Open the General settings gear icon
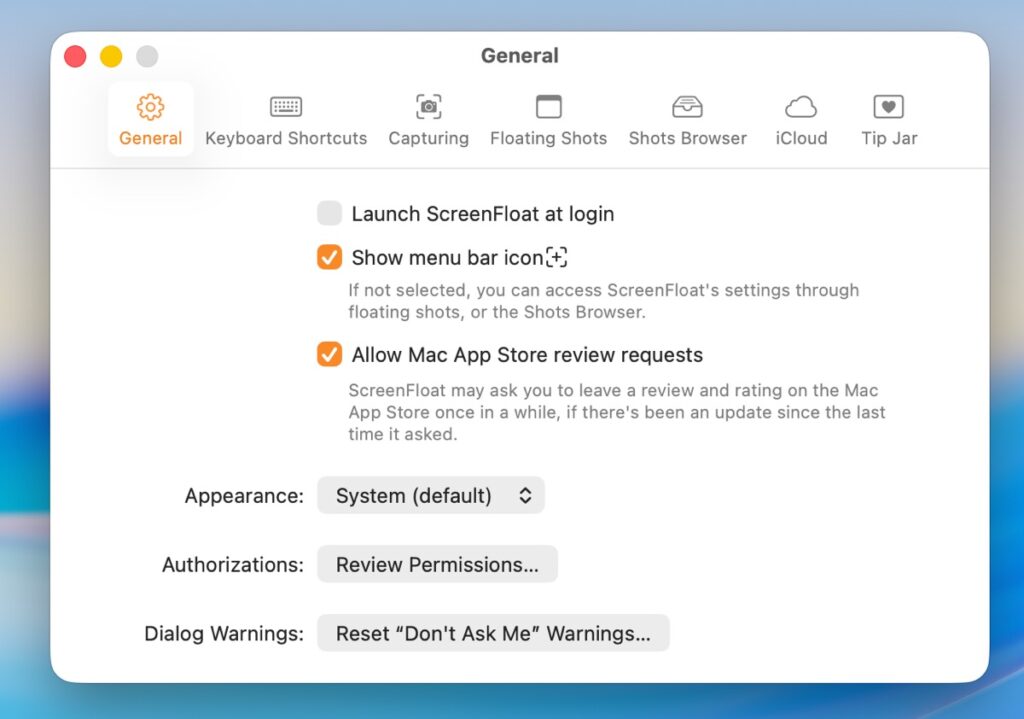This screenshot has height=719, width=1024. (150, 107)
